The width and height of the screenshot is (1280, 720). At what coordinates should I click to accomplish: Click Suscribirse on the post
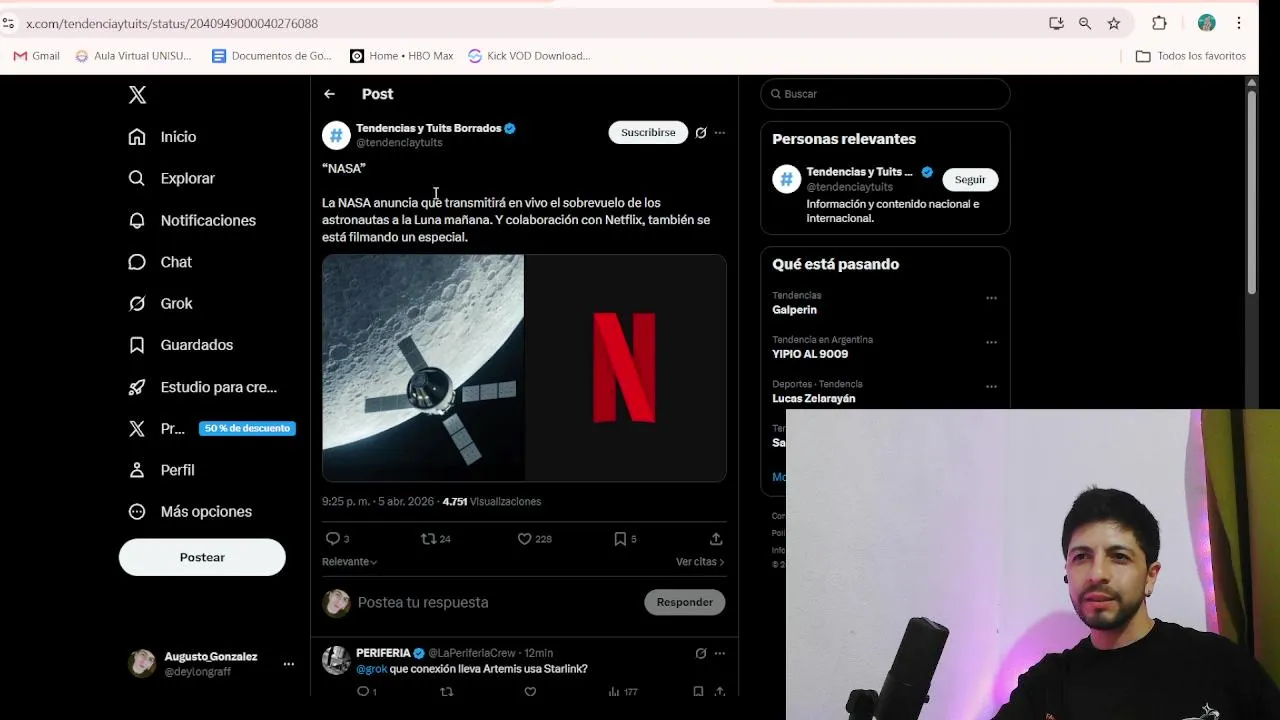[x=648, y=132]
